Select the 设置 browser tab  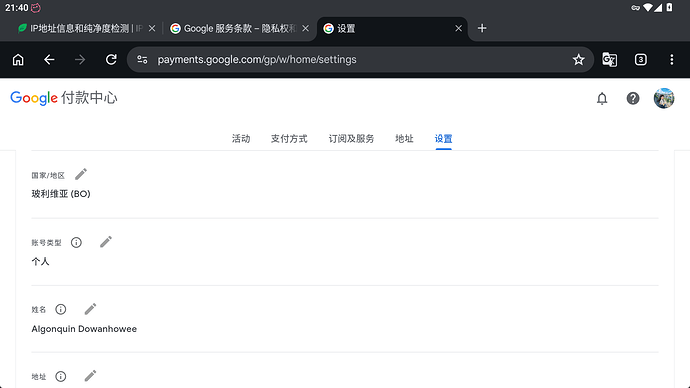[392, 28]
